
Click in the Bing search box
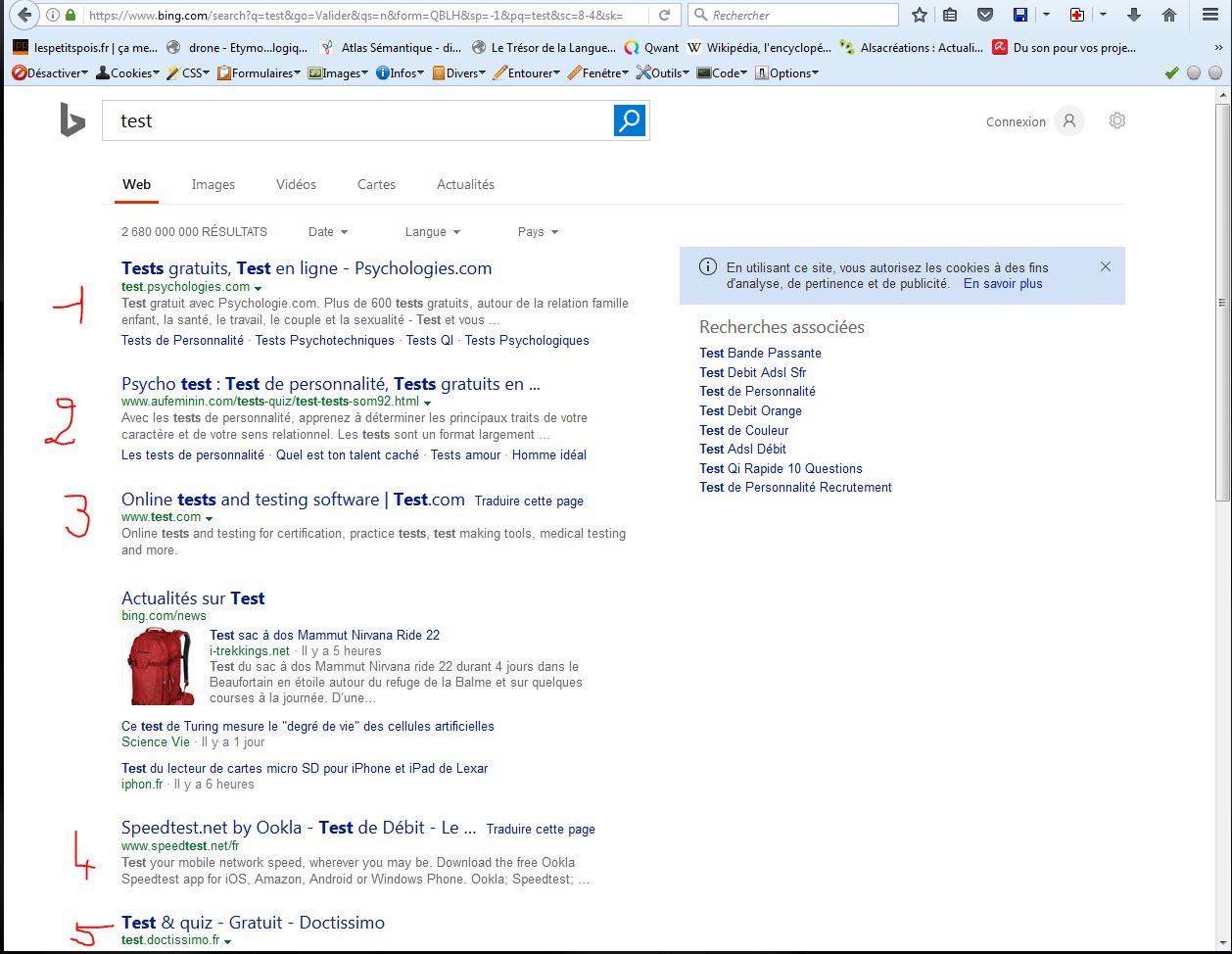357,120
